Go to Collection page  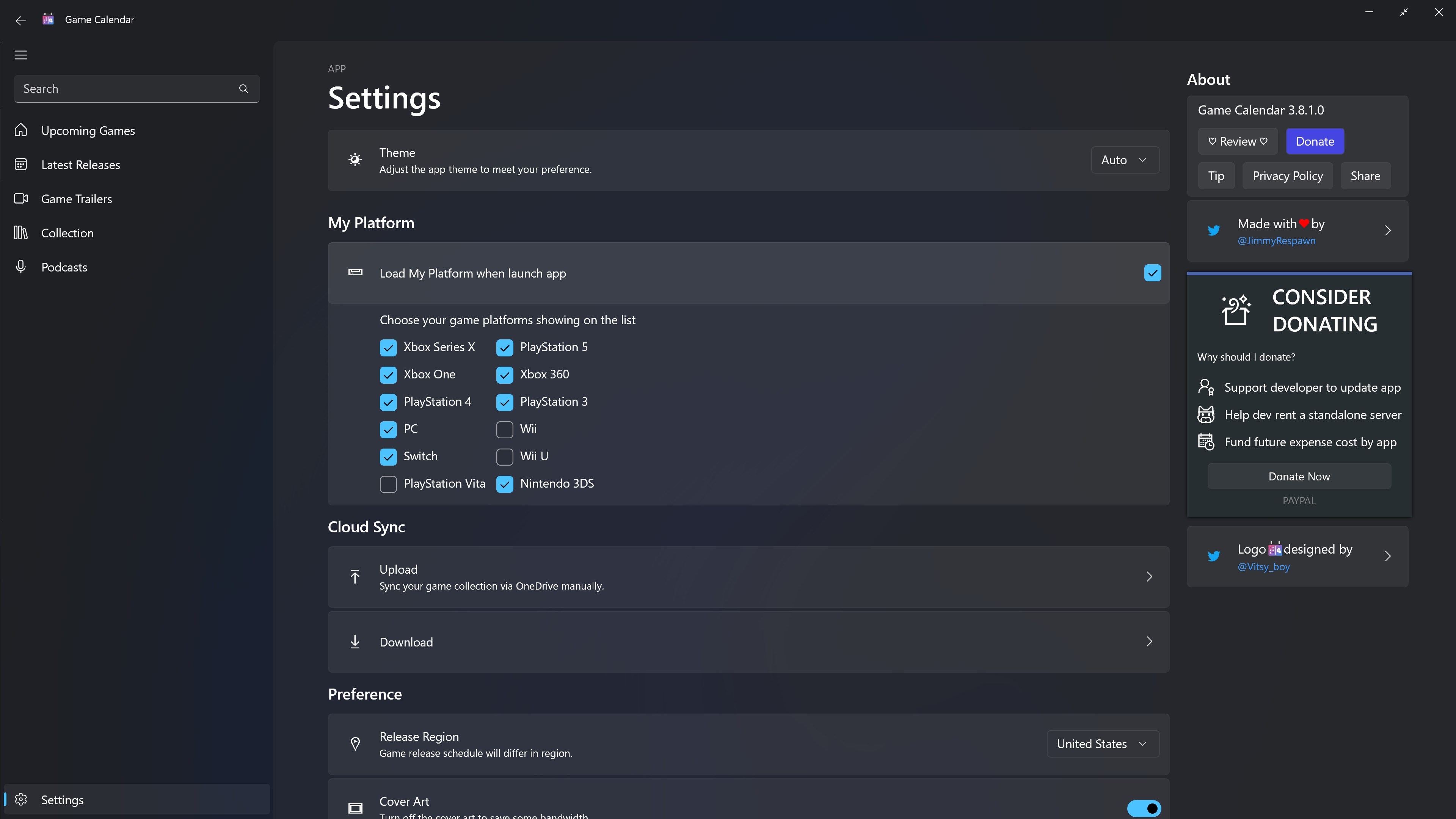click(x=67, y=233)
